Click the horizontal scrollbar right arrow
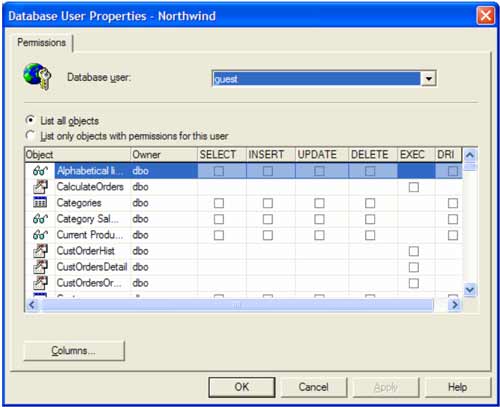500x407 pixels. click(455, 305)
